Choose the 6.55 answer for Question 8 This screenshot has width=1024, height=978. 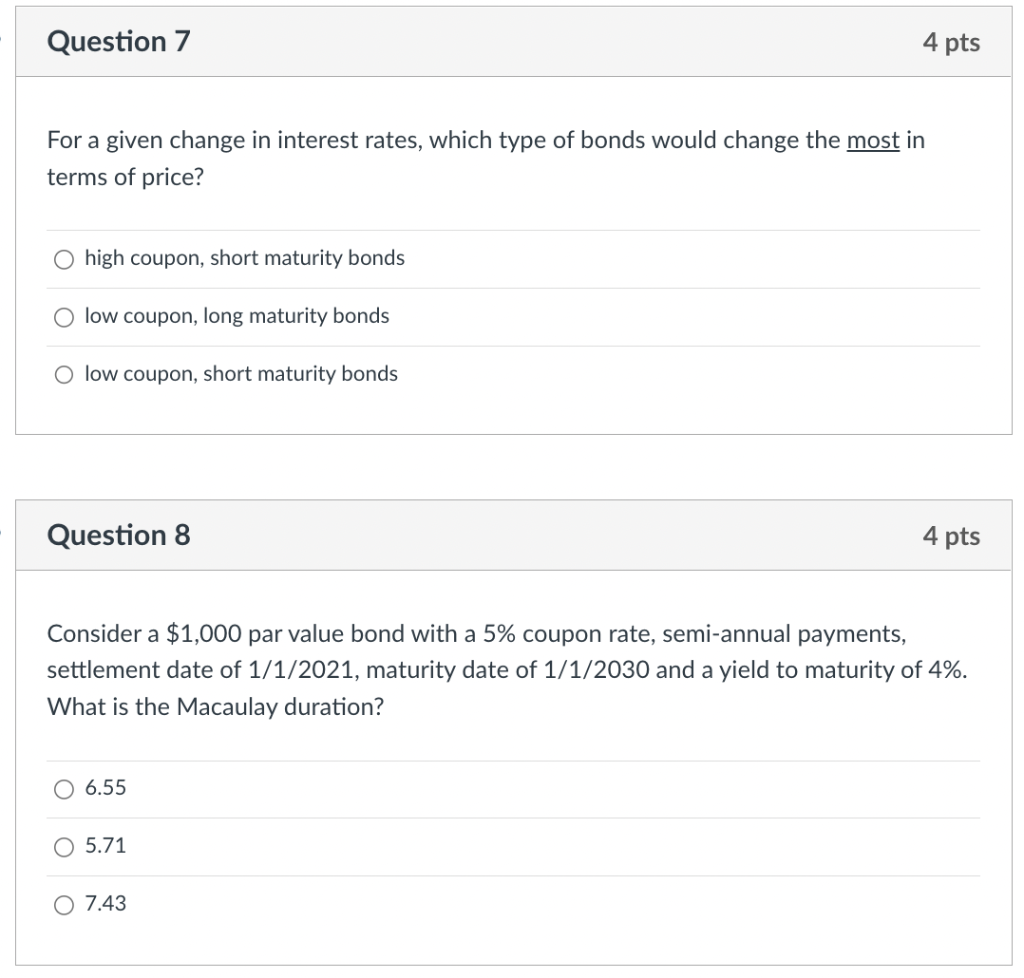point(64,789)
